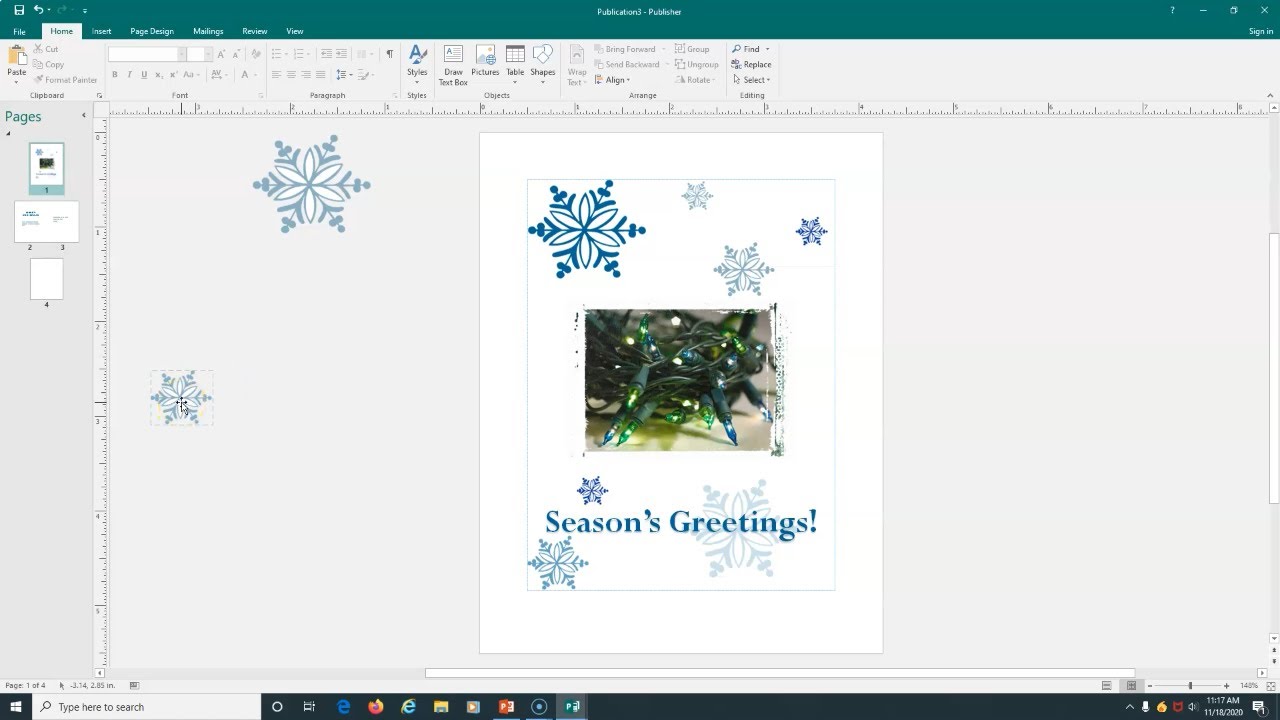Click the Paste button

(16, 64)
